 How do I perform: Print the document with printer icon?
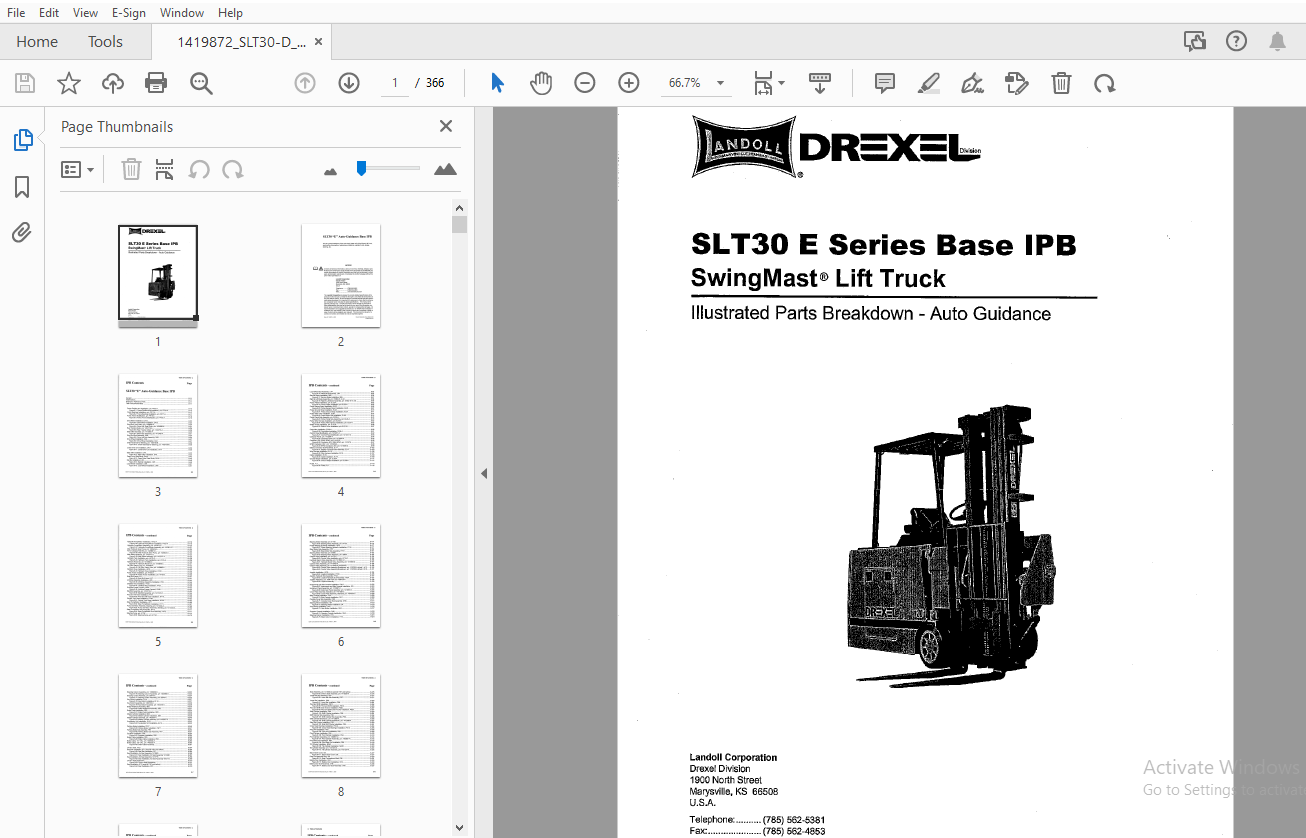click(157, 83)
